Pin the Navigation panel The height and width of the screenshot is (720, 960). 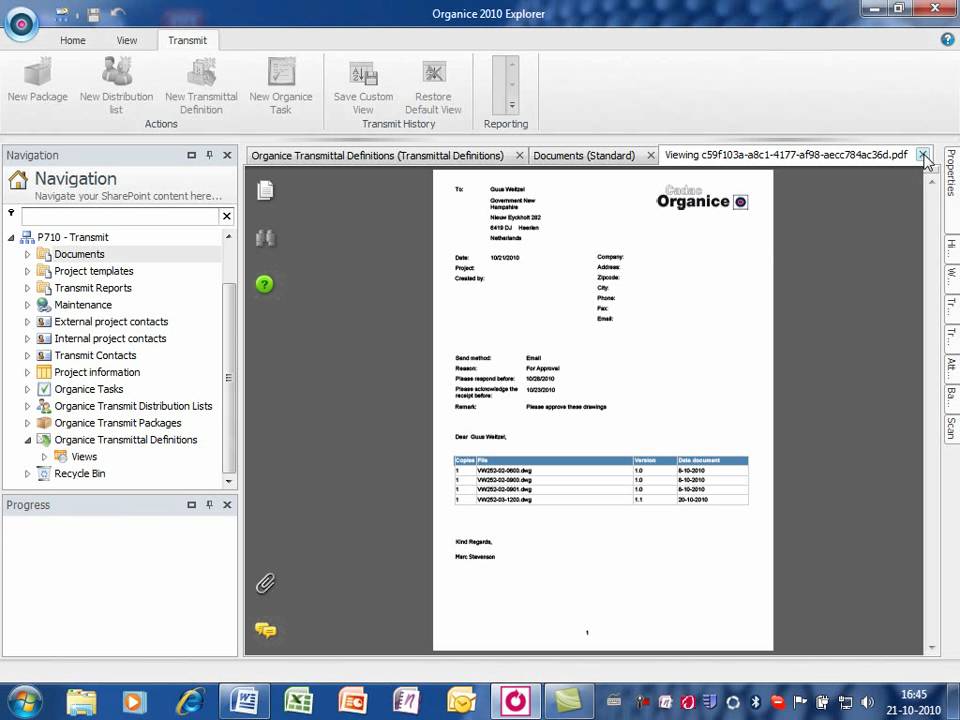click(209, 155)
